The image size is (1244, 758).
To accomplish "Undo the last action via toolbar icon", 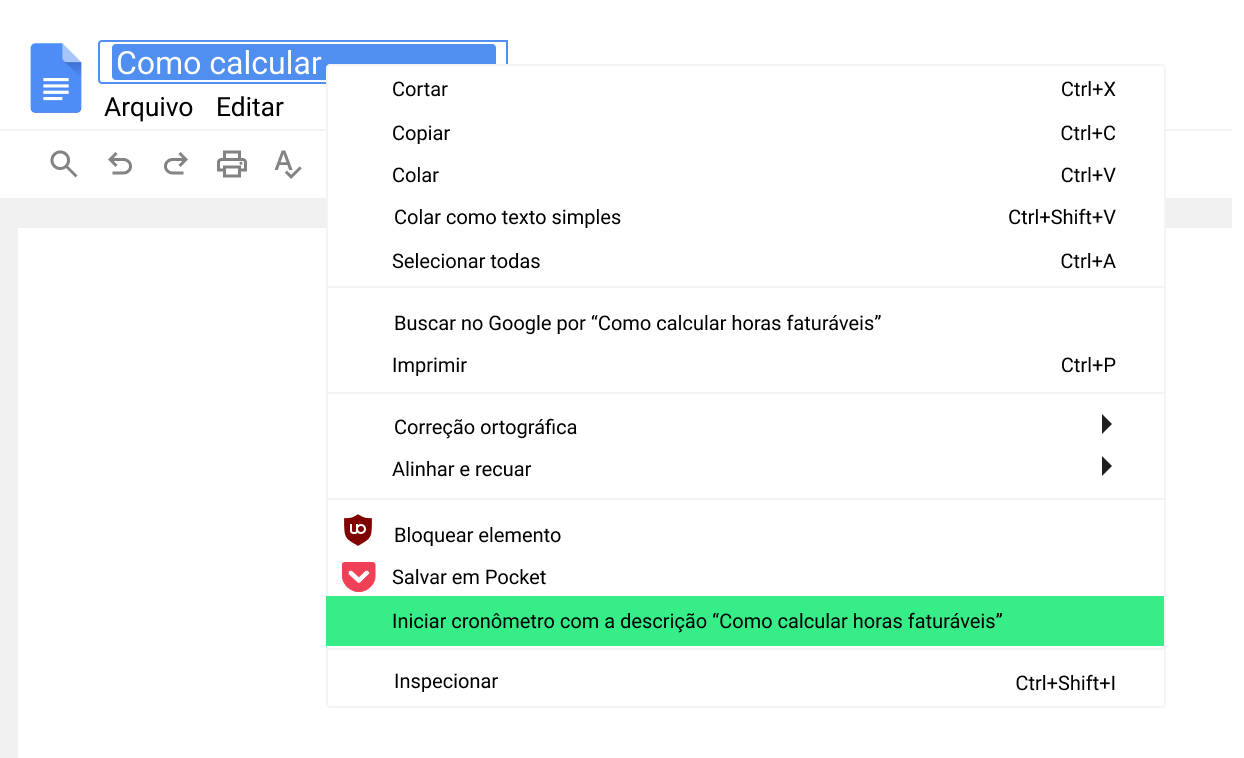I will tap(119, 163).
